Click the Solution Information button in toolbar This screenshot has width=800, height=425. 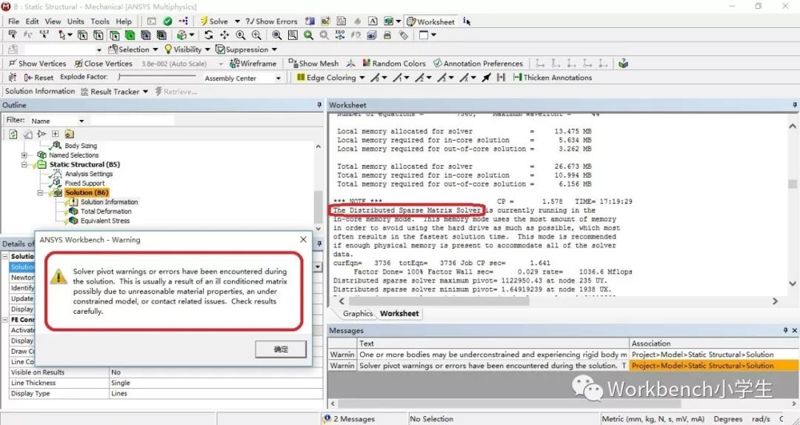pos(40,91)
